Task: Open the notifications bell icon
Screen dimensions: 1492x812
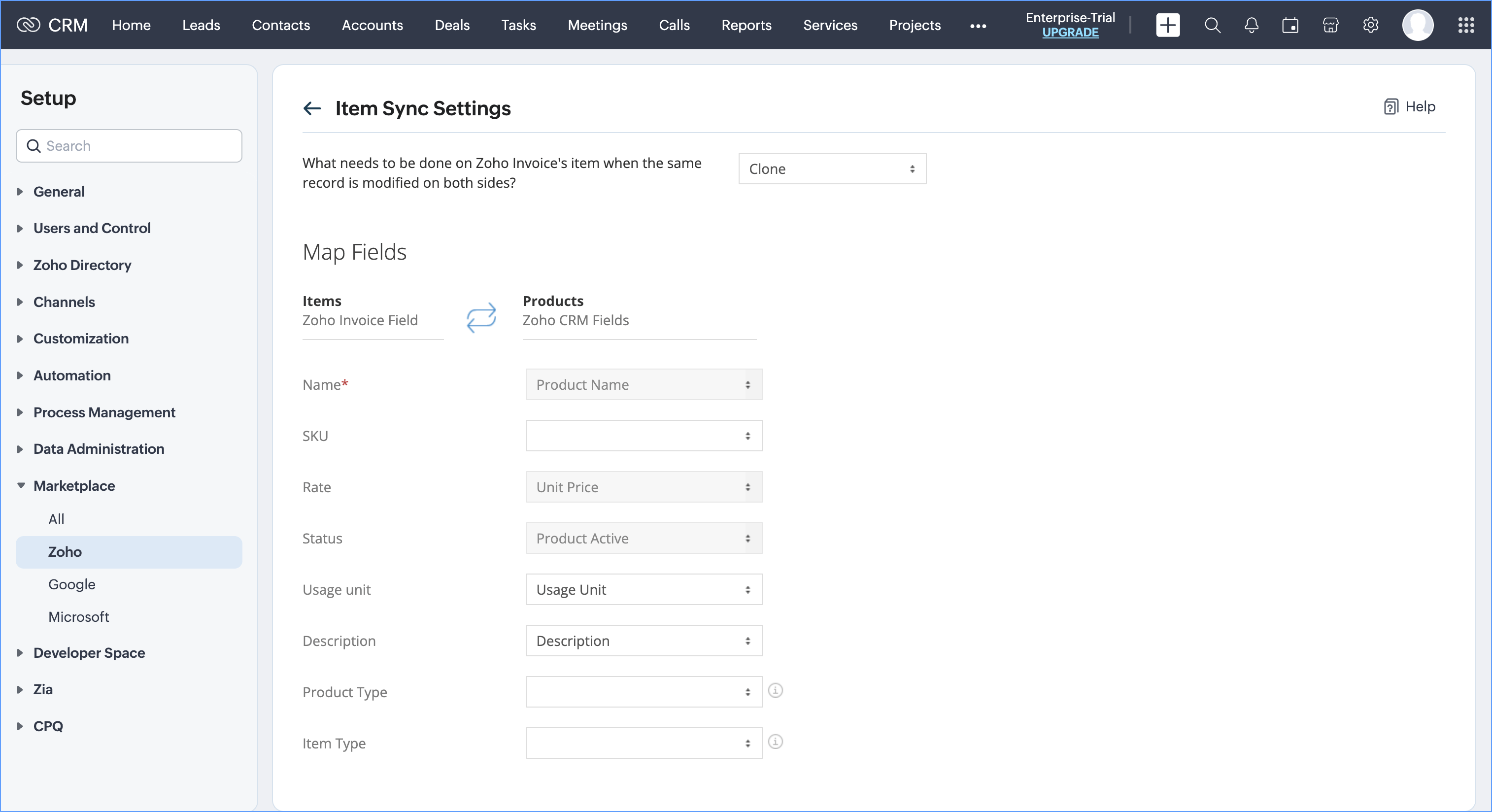Action: (1251, 26)
